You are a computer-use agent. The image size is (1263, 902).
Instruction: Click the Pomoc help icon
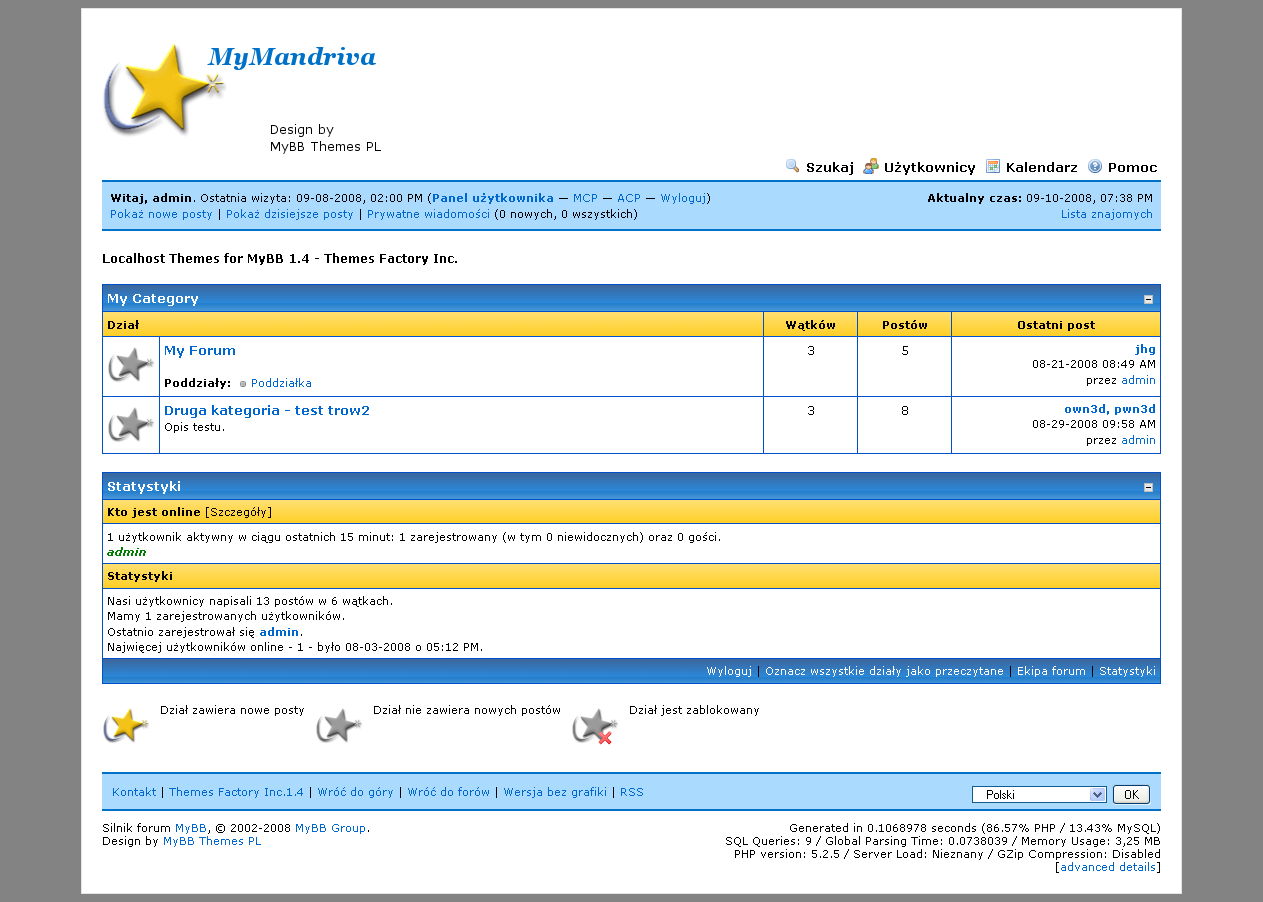click(1095, 167)
